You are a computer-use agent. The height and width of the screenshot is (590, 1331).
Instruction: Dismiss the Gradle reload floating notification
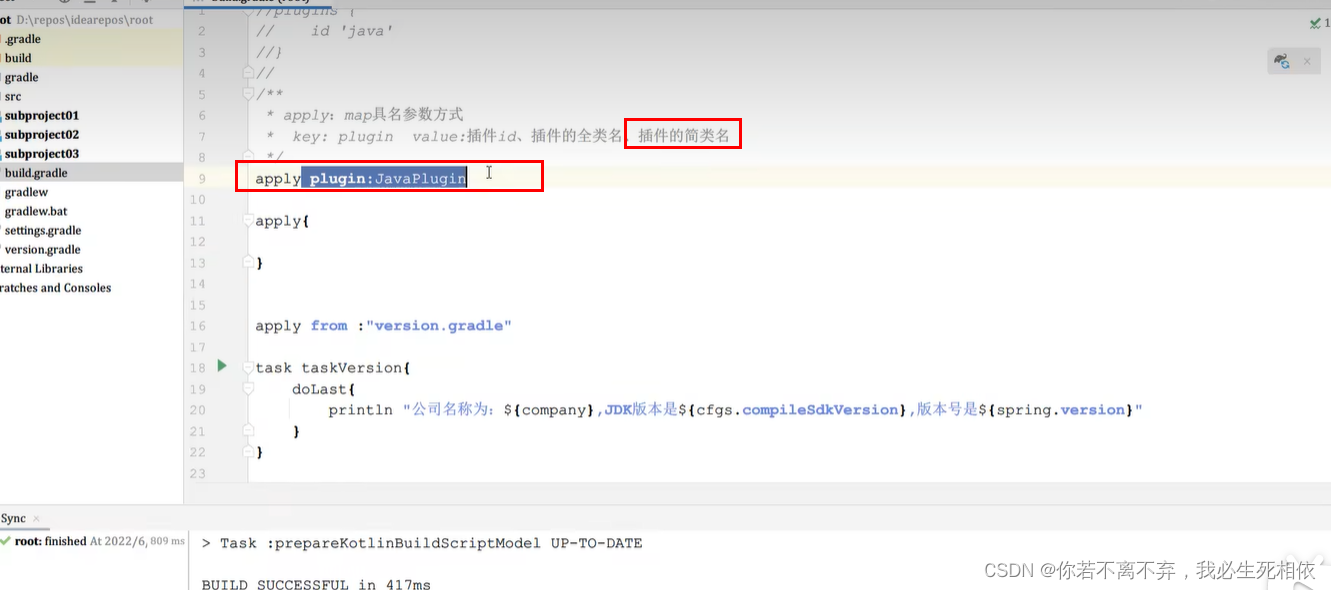[1306, 62]
